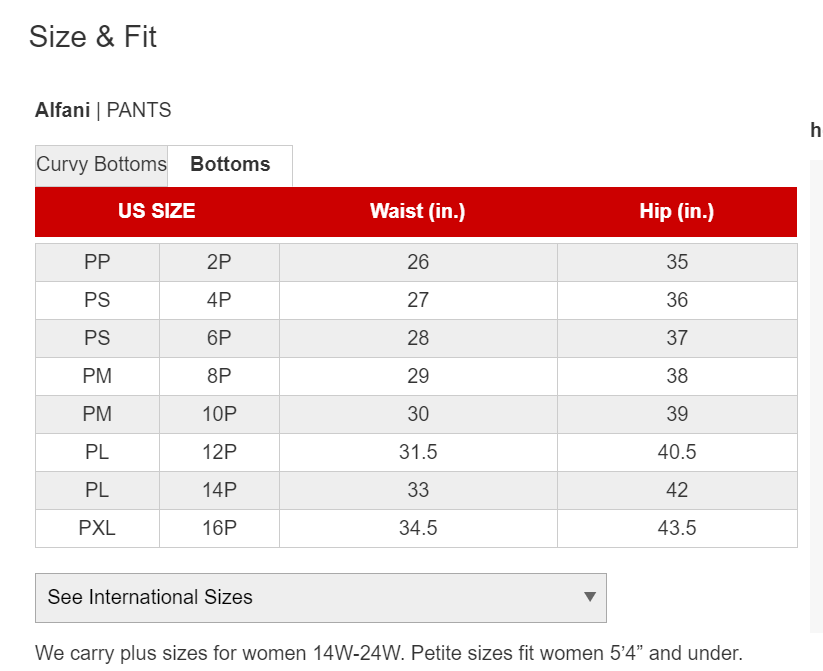Open the See International Sizes dropdown
The height and width of the screenshot is (671, 823).
click(x=321, y=597)
